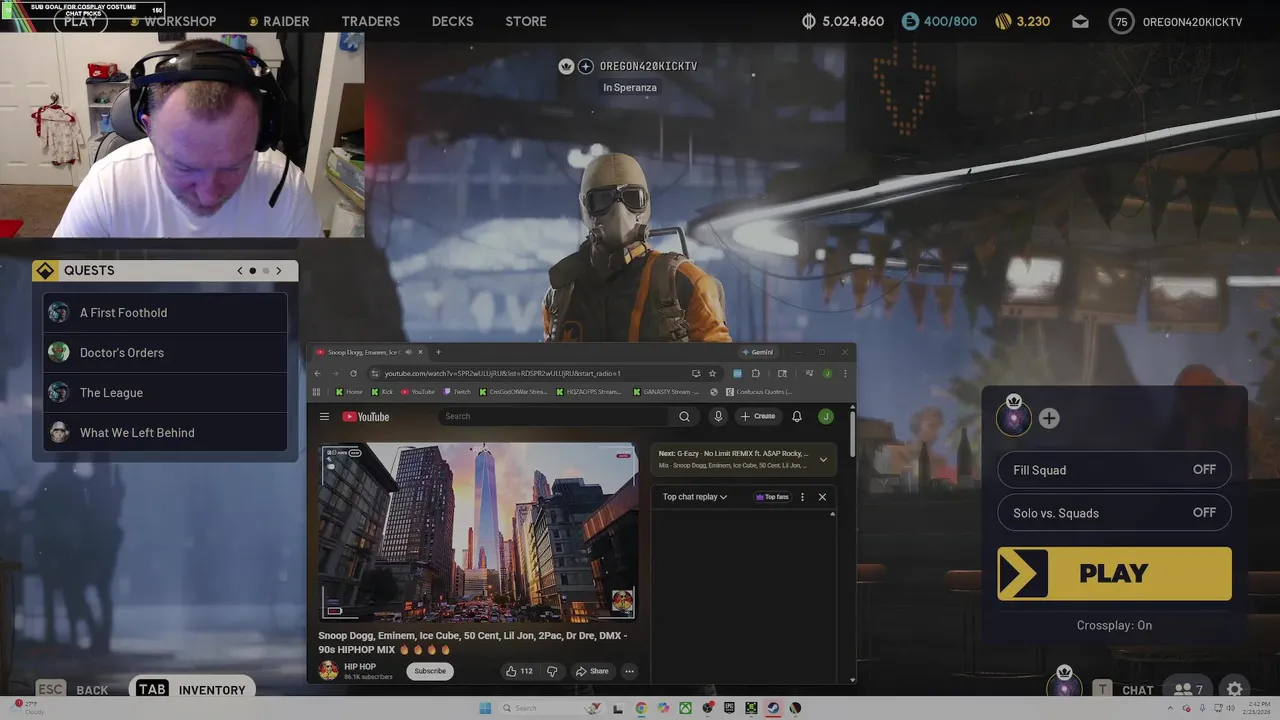Switch to the Decks tab
This screenshot has width=1280, height=720.
pyautogui.click(x=452, y=21)
